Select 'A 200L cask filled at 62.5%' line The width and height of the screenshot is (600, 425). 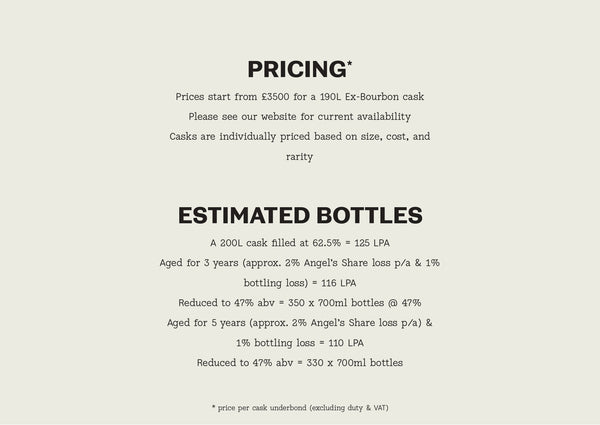tap(300, 243)
